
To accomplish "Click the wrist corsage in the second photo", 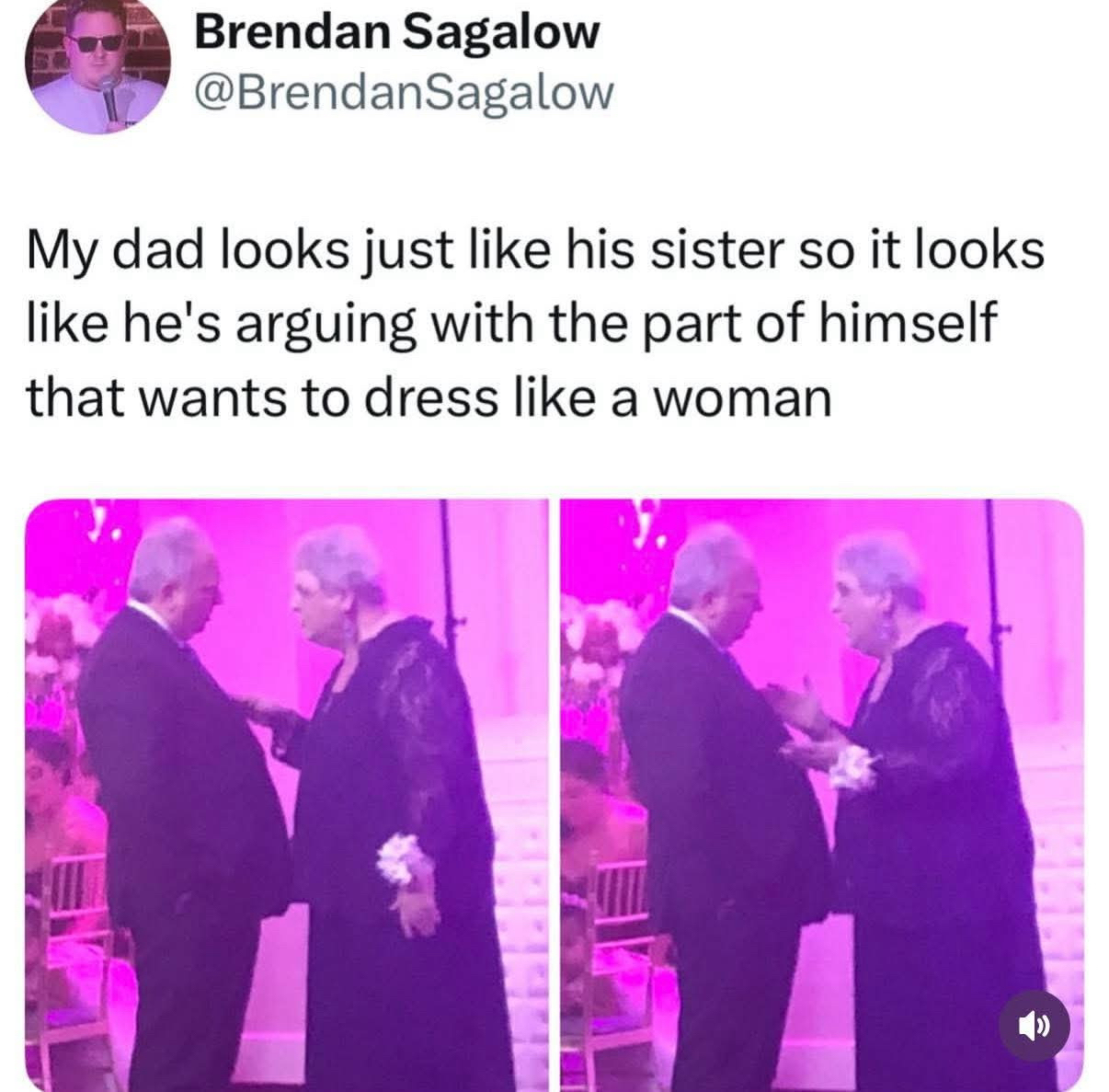I will 851,765.
